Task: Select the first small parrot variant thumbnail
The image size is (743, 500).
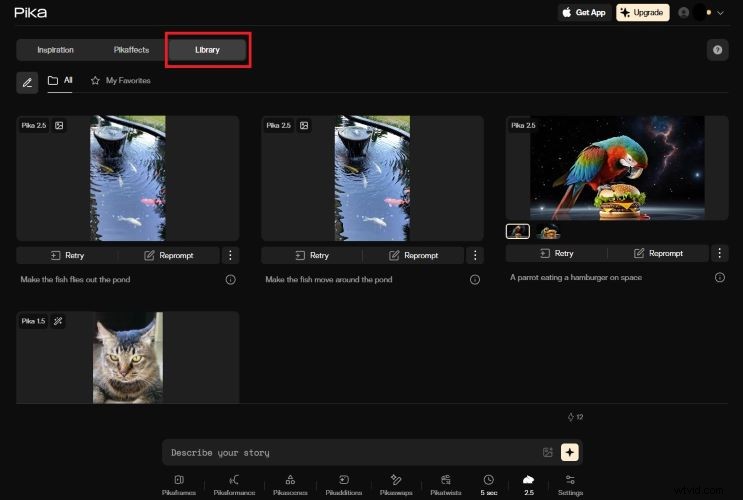Action: coord(517,231)
